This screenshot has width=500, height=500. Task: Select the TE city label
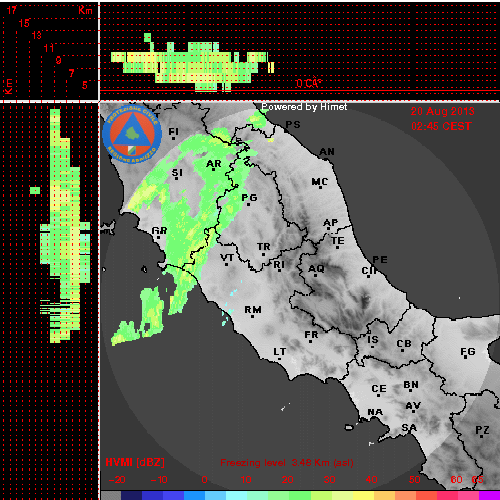(338, 241)
